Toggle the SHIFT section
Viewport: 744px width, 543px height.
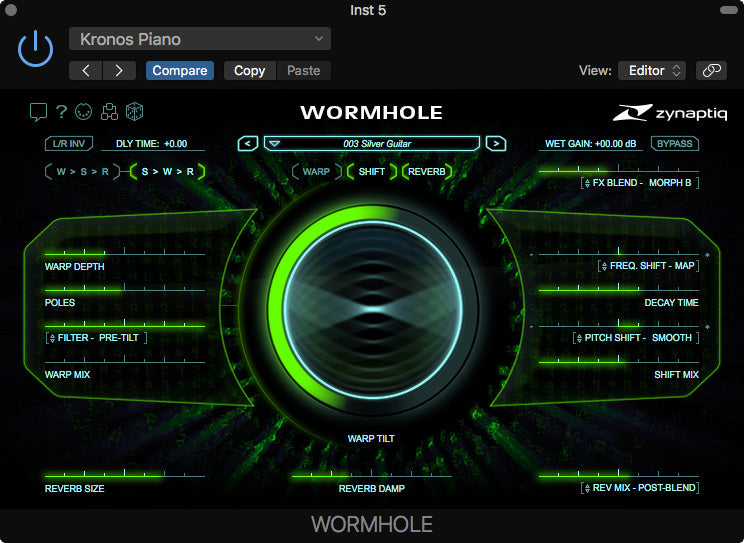[372, 172]
